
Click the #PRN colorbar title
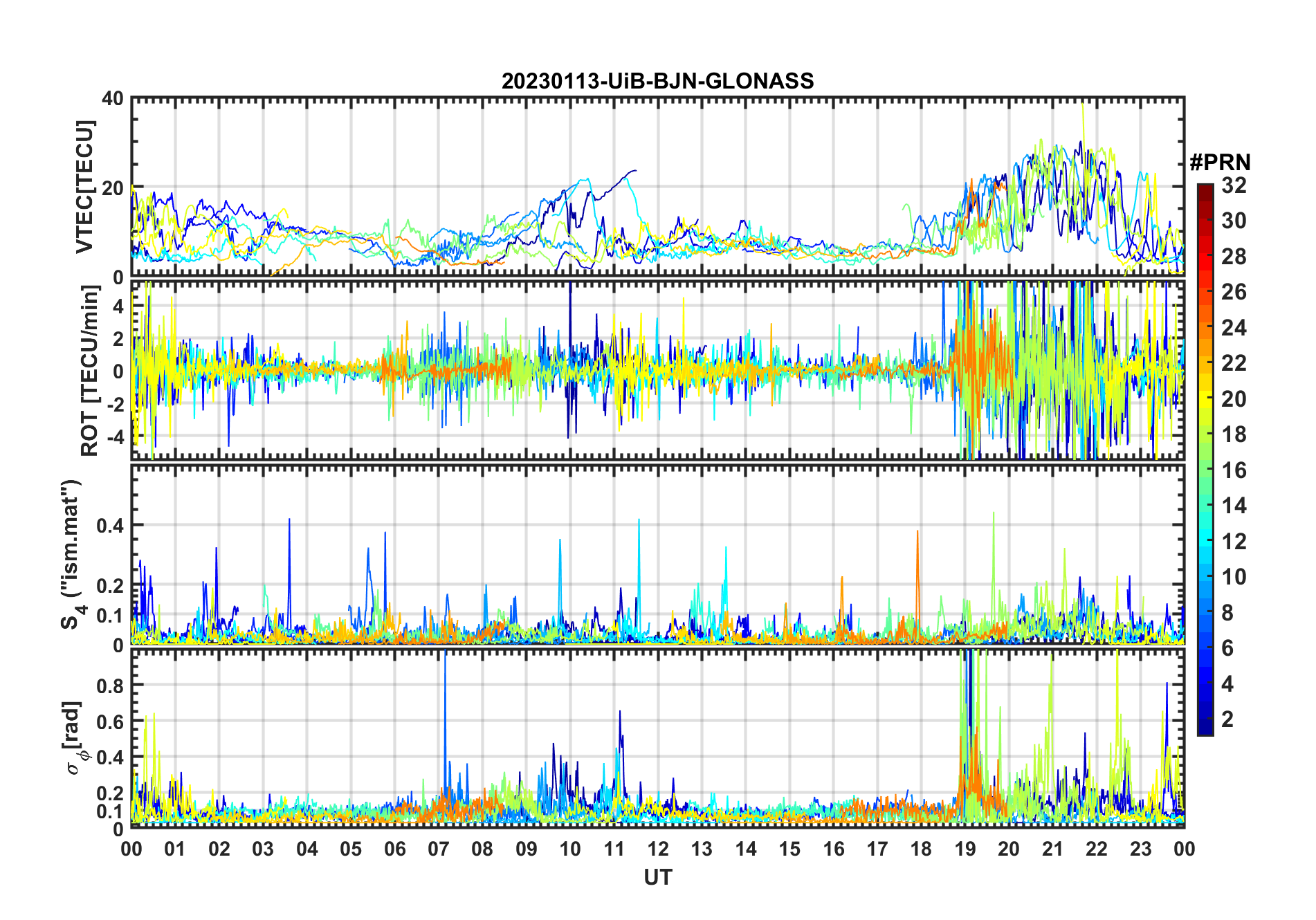pyautogui.click(x=1220, y=163)
